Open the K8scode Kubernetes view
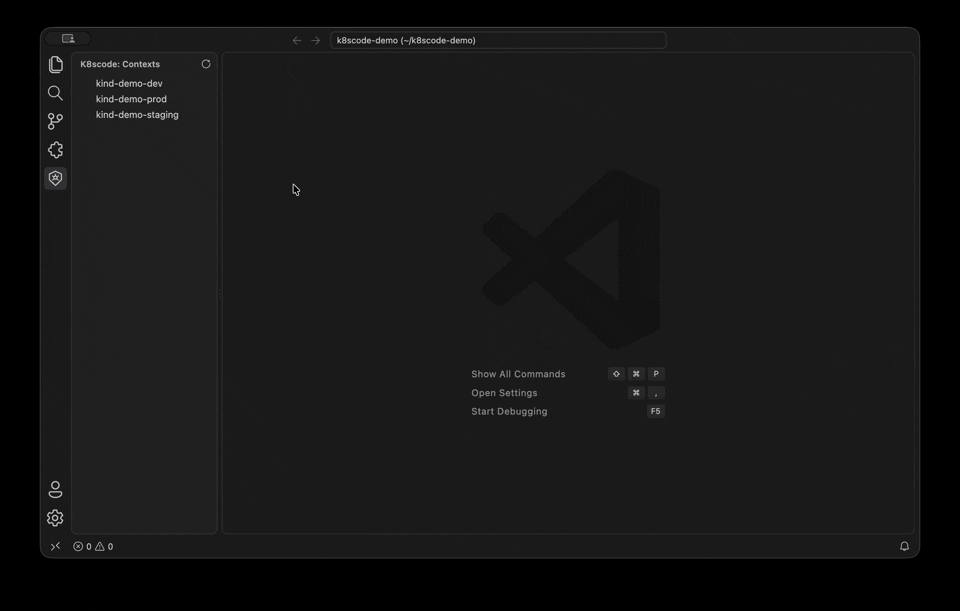 click(x=56, y=178)
